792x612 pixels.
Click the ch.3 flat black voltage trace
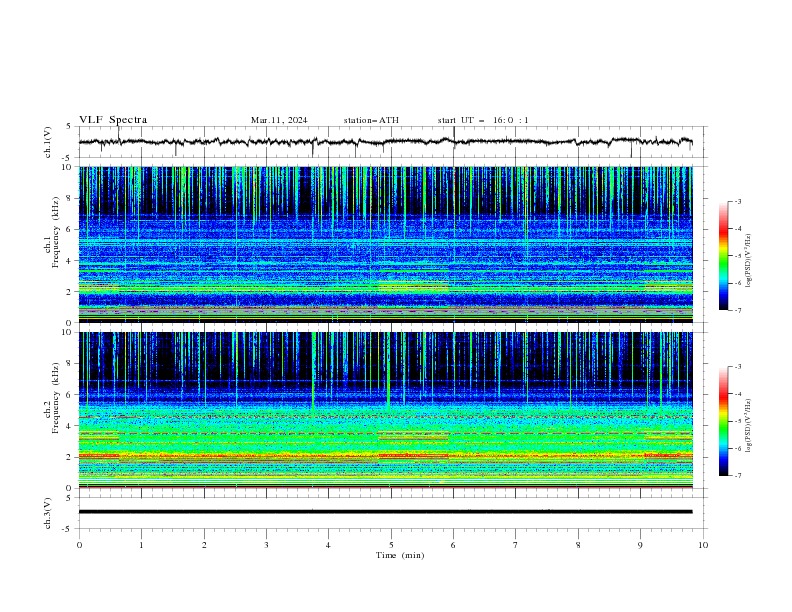[385, 512]
